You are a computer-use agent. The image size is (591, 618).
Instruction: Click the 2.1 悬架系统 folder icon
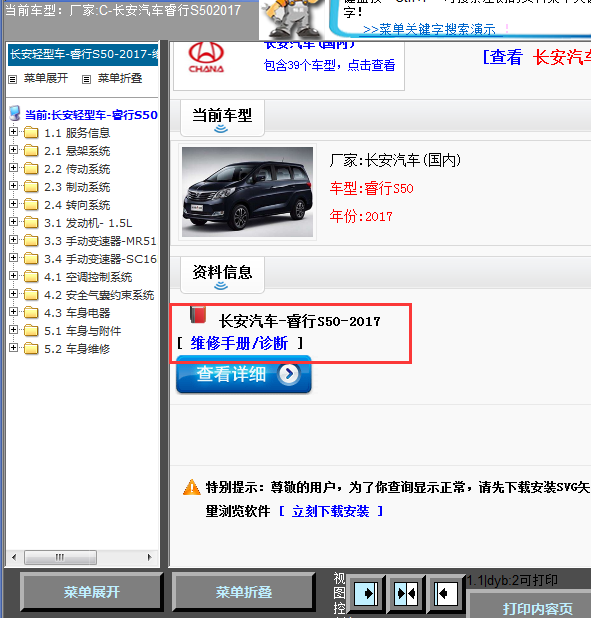point(31,151)
